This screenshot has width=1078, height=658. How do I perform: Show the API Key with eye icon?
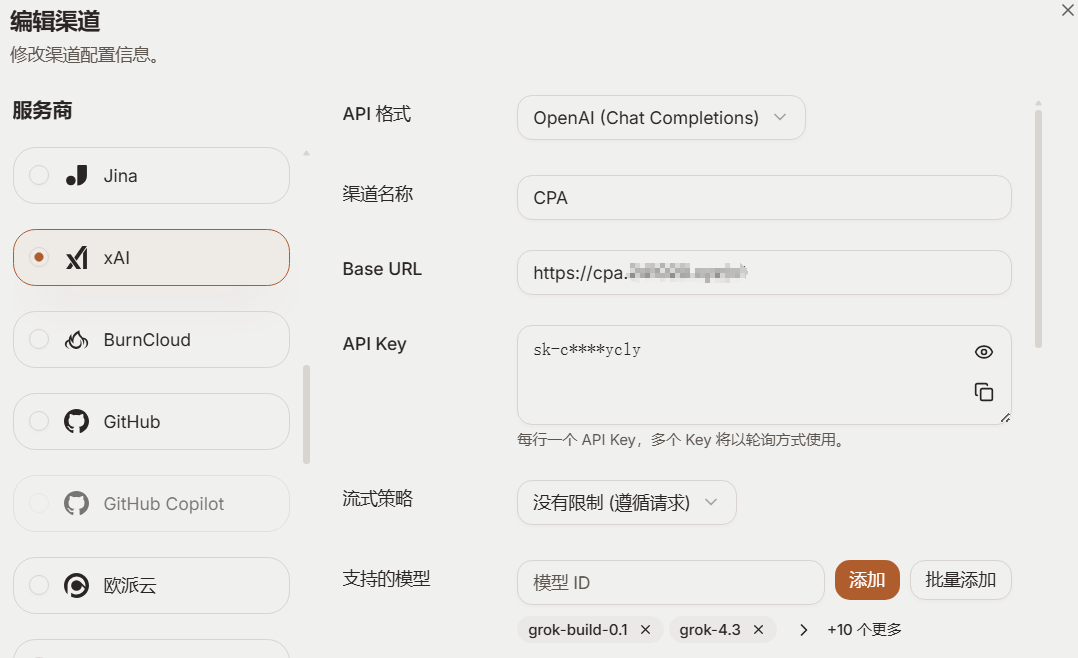pos(984,352)
